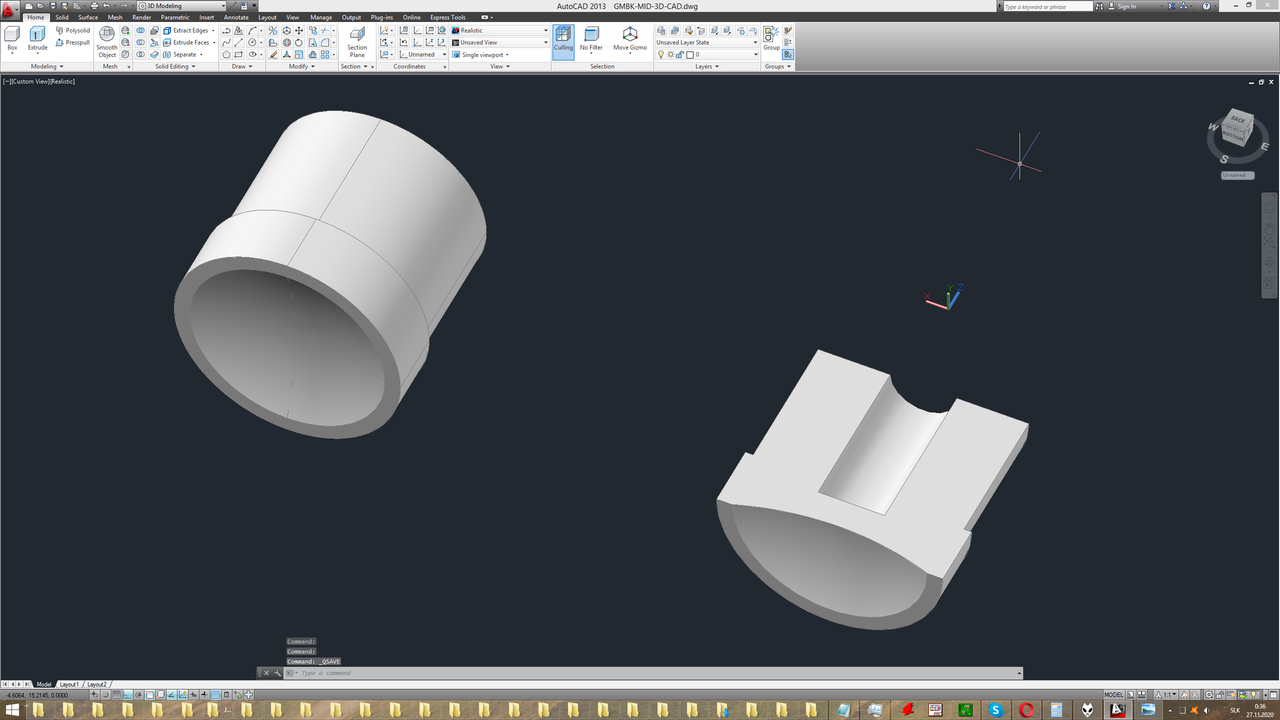Click into the command line input

click(x=655, y=673)
